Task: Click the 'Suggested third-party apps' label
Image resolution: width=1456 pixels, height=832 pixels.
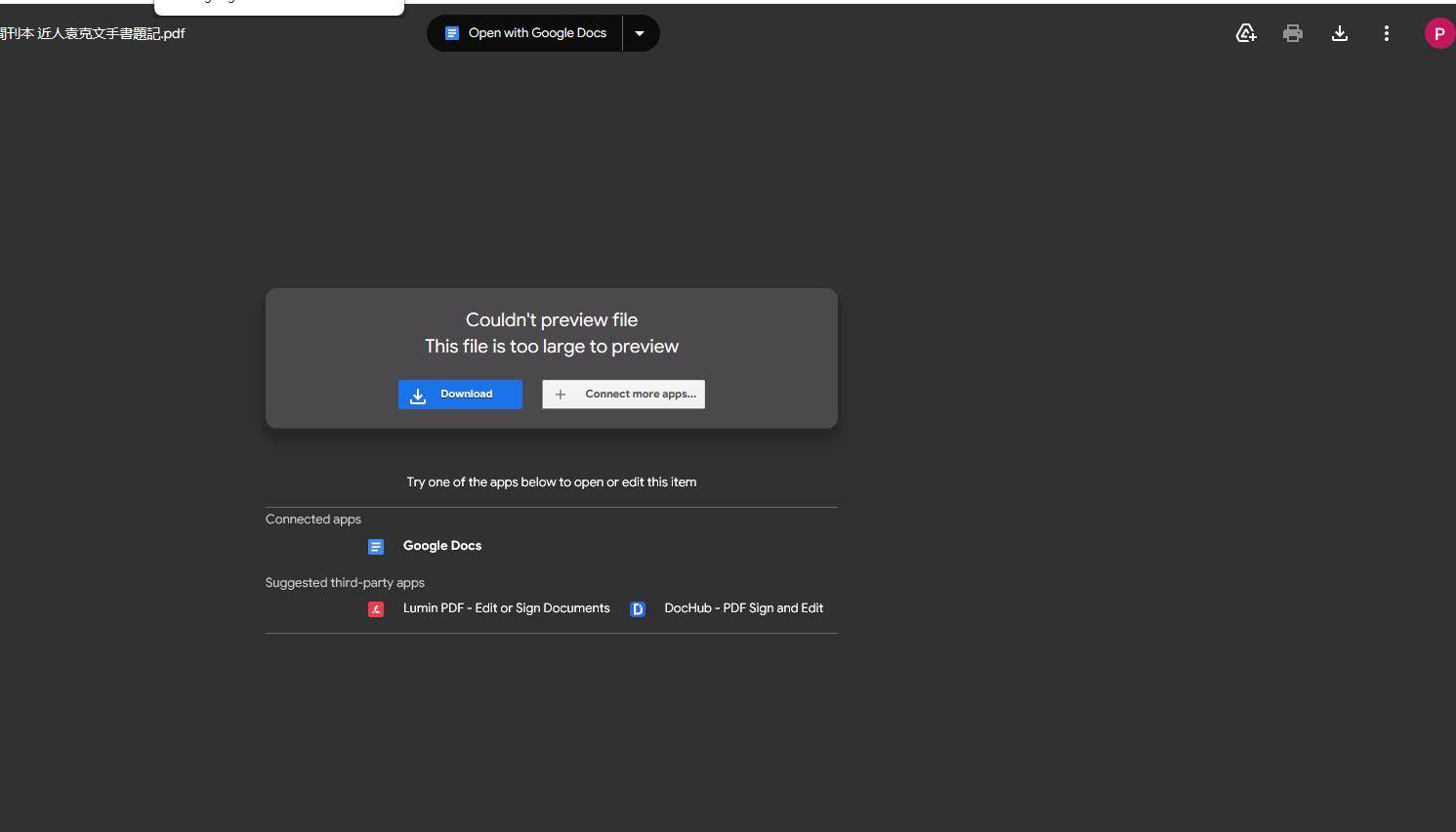Action: [x=345, y=583]
